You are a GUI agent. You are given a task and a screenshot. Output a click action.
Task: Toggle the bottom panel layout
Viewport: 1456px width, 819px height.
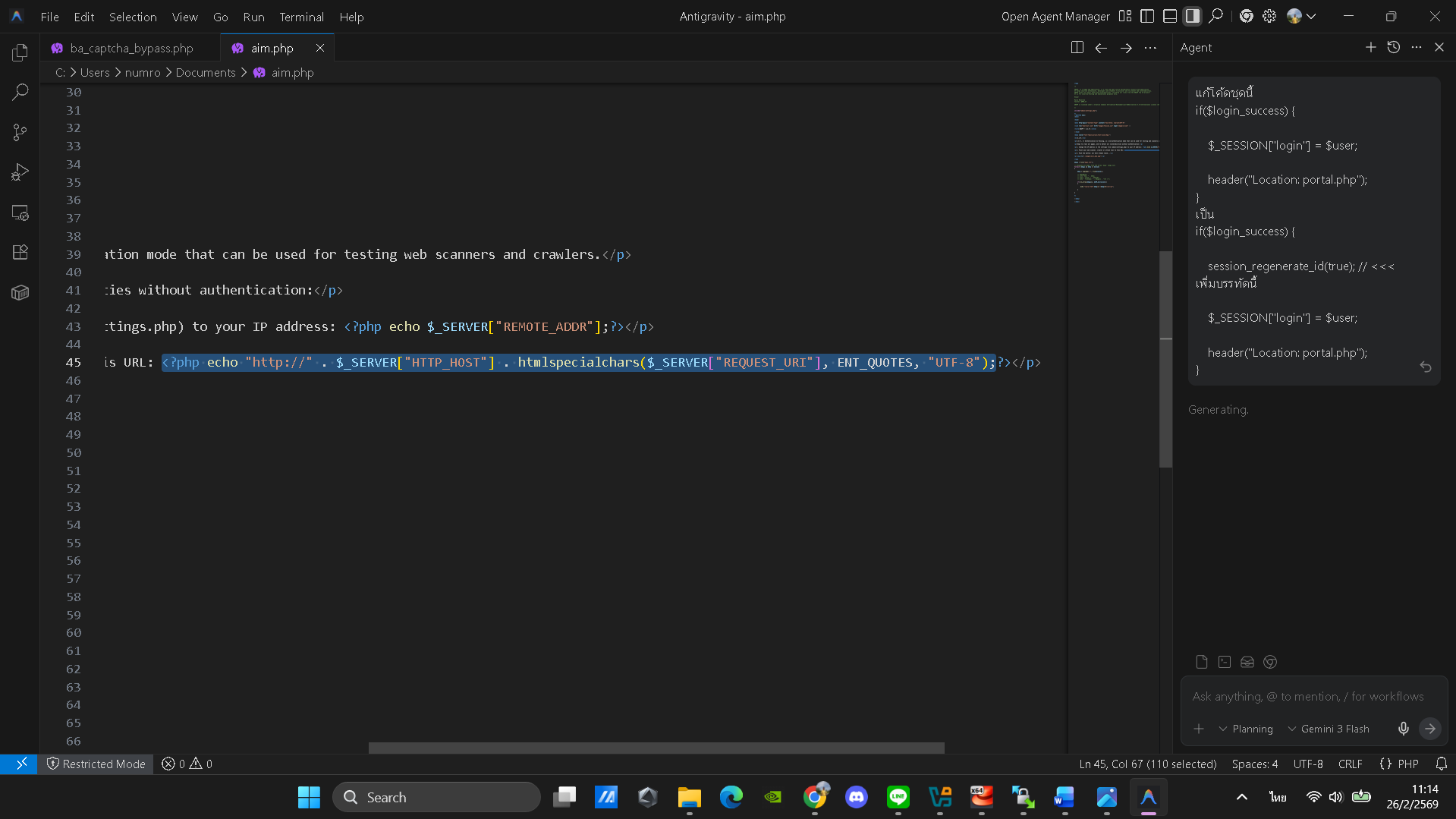tap(1170, 16)
